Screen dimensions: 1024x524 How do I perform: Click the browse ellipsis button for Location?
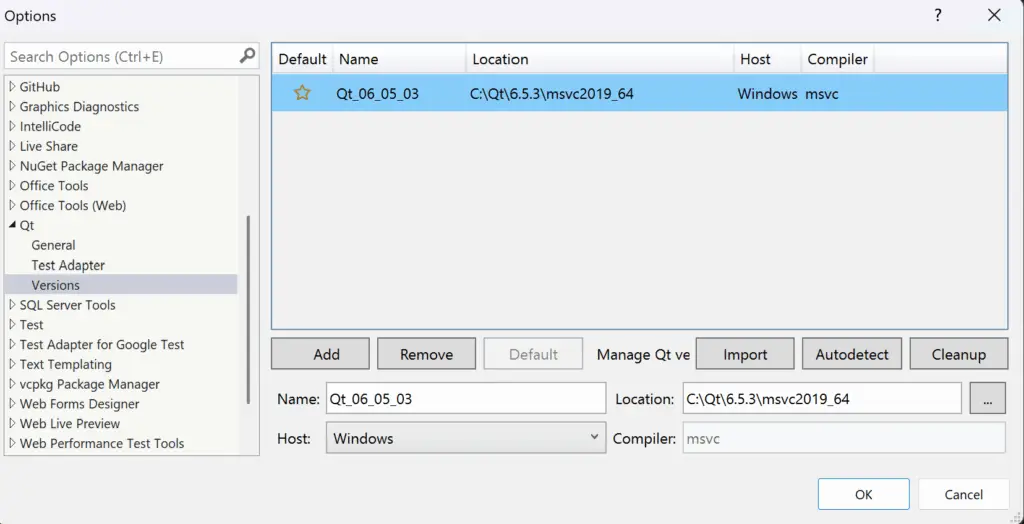pyautogui.click(x=987, y=398)
